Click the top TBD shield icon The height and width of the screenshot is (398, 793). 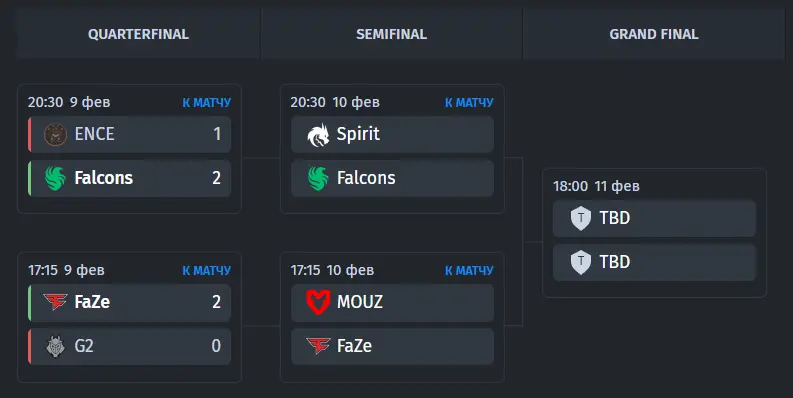[x=581, y=218]
